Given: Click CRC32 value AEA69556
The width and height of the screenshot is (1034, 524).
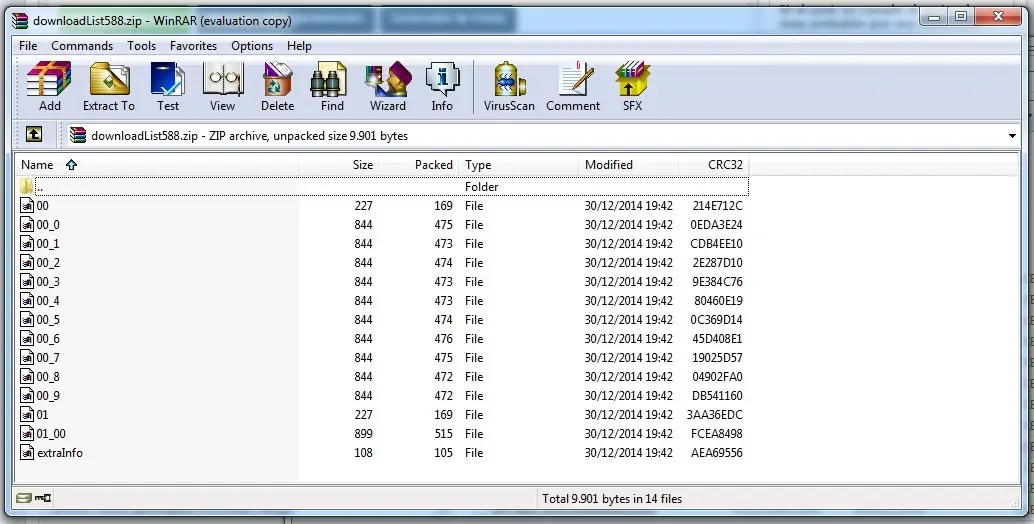Looking at the screenshot, I should point(716,453).
